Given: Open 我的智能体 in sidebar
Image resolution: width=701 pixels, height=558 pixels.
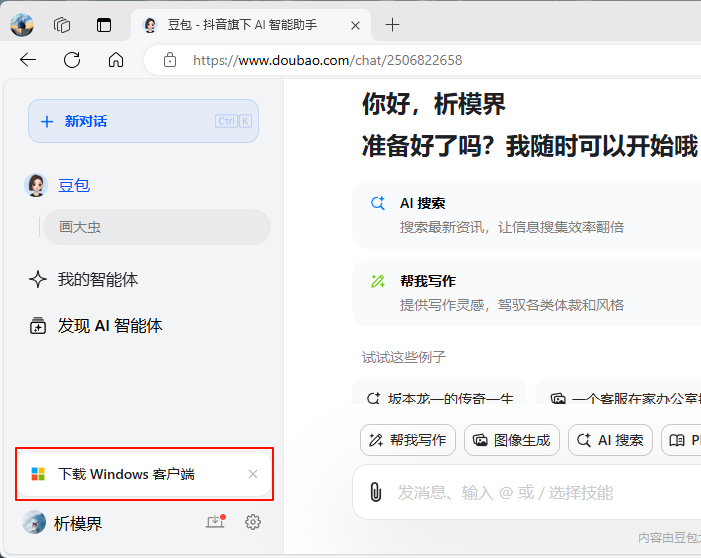Looking at the screenshot, I should (98, 279).
